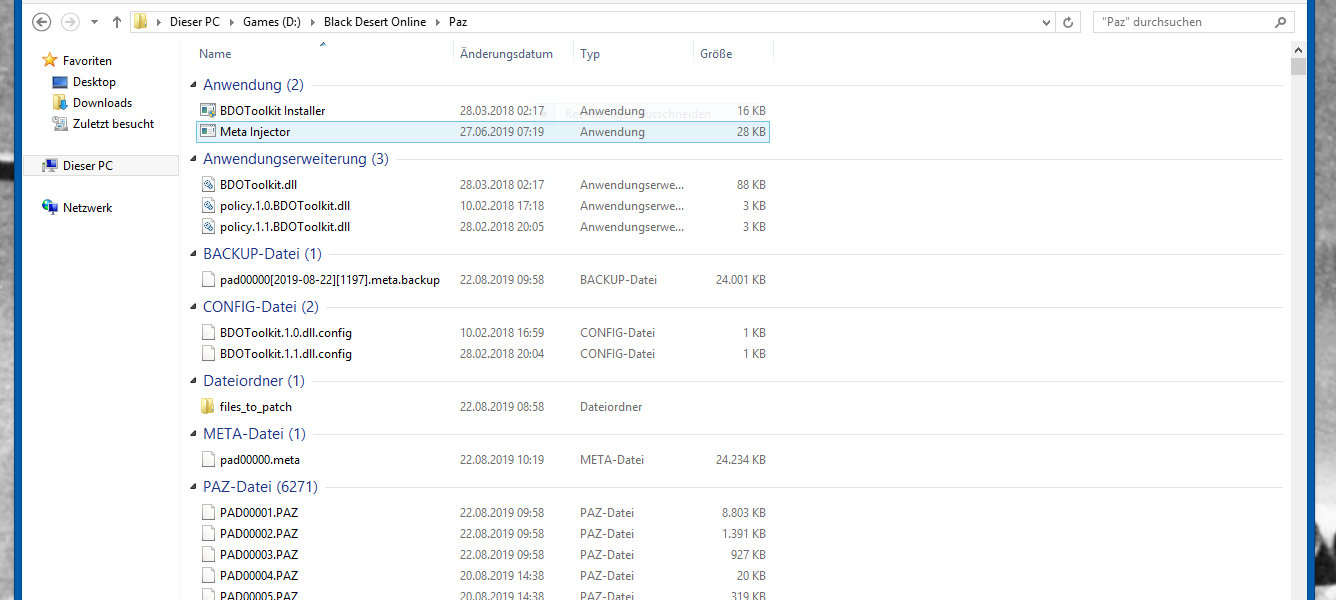Refresh the current folder view

(1069, 22)
